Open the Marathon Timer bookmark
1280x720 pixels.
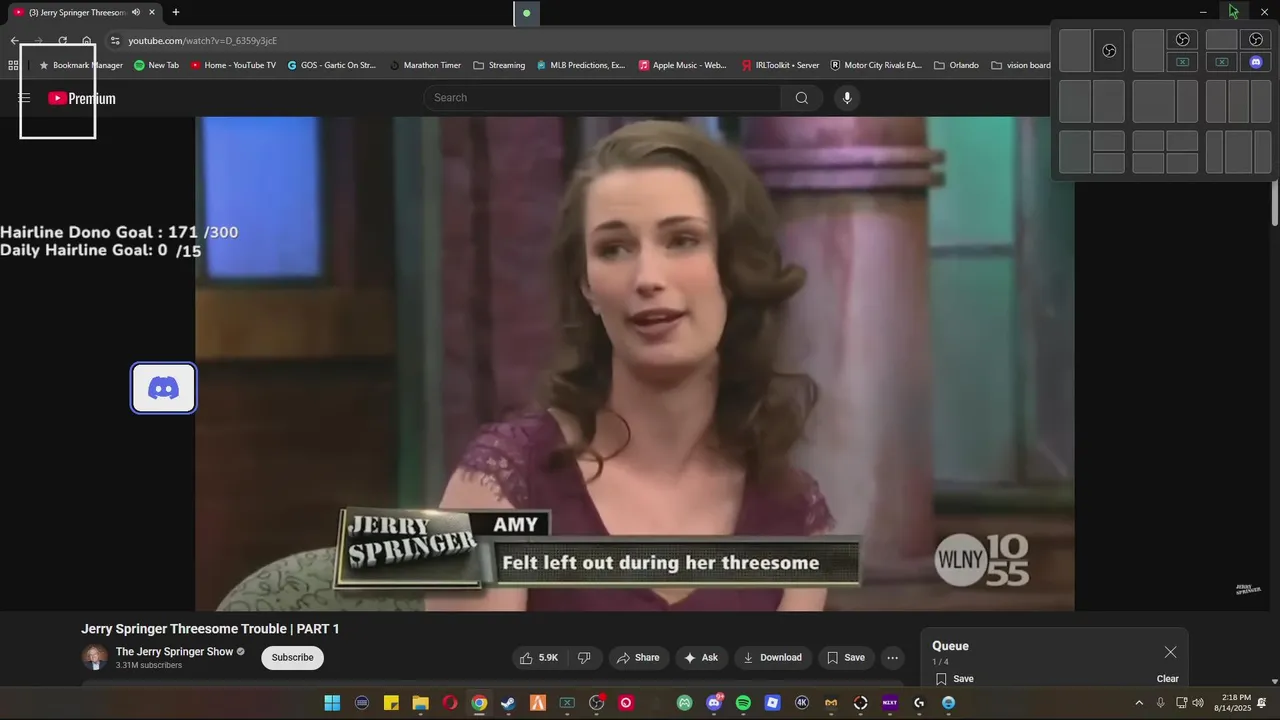point(425,65)
